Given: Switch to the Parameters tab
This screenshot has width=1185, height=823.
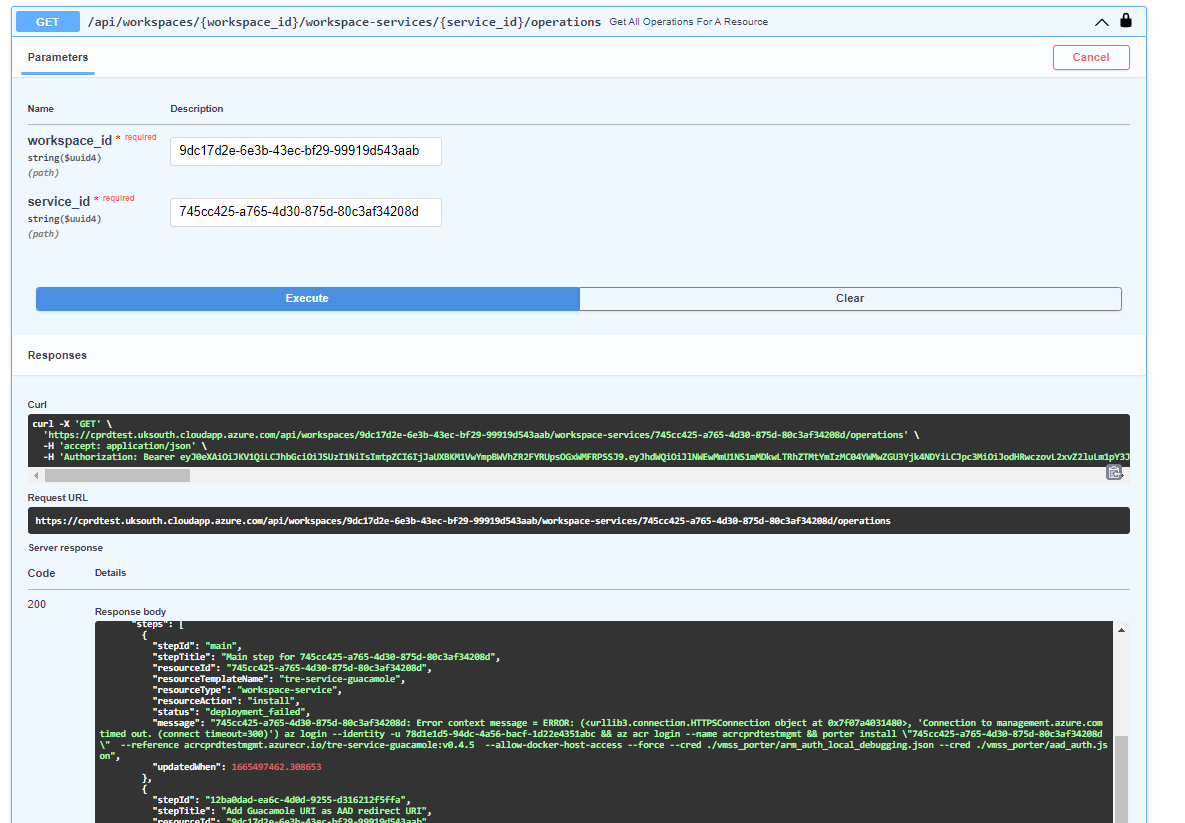Looking at the screenshot, I should (57, 59).
